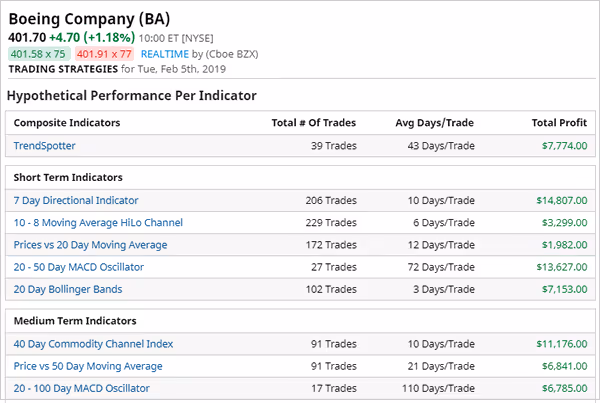
Task: Click the 6 Days/Trade cell
Action: 444,223
